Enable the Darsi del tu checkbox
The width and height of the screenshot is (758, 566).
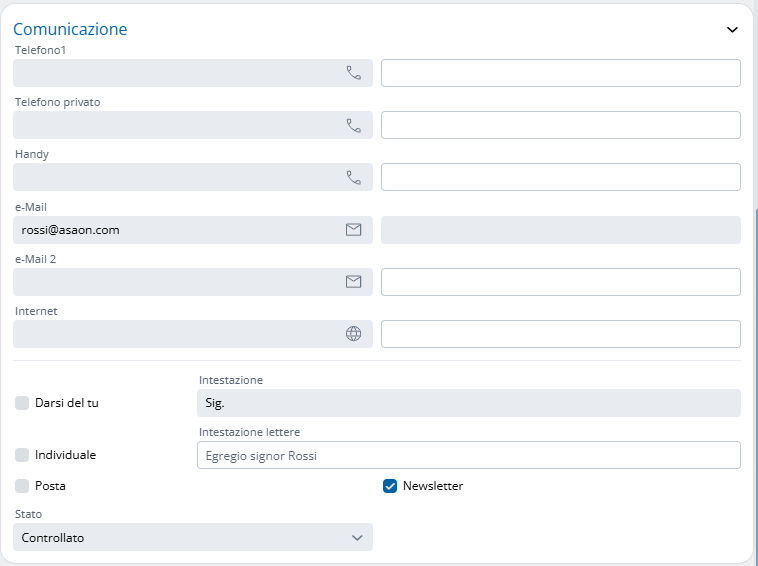[x=22, y=403]
